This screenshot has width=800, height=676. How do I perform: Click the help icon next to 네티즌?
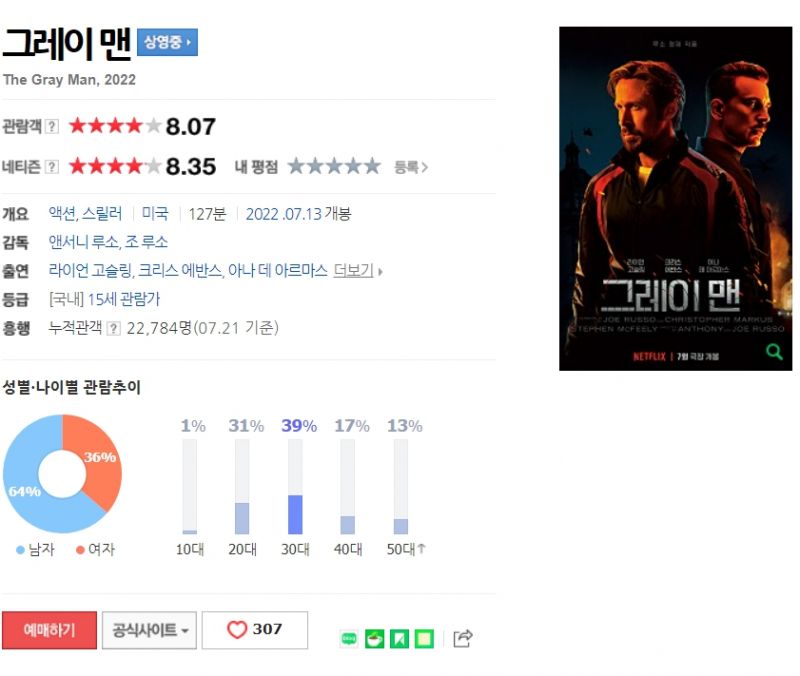coord(52,167)
